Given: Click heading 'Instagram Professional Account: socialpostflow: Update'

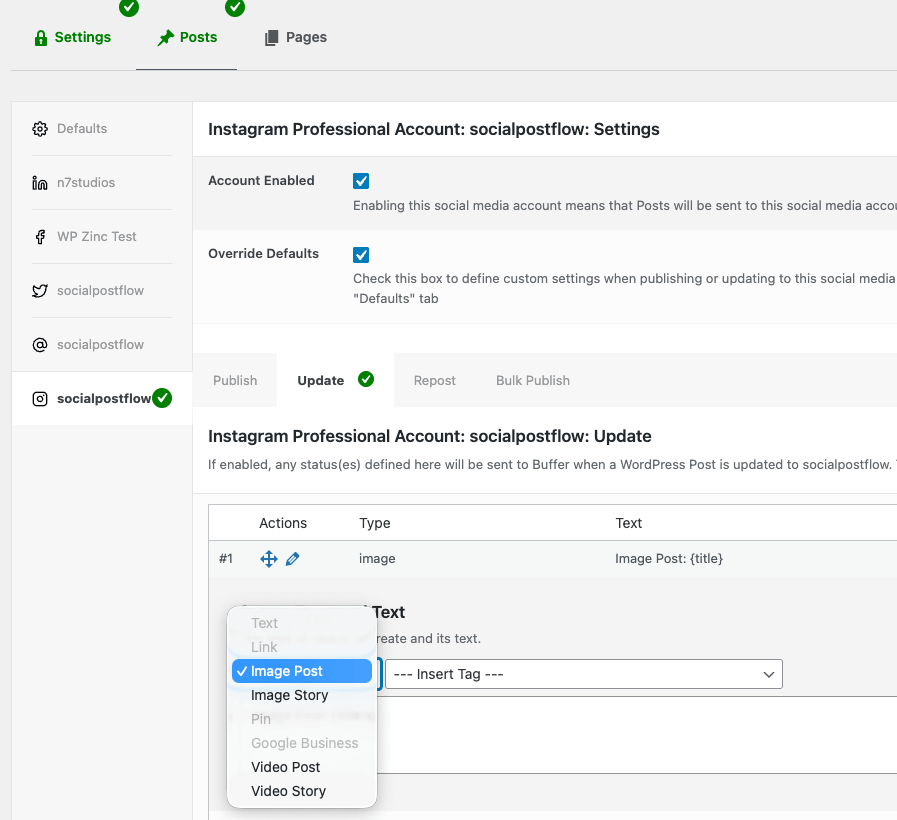Looking at the screenshot, I should (430, 437).
